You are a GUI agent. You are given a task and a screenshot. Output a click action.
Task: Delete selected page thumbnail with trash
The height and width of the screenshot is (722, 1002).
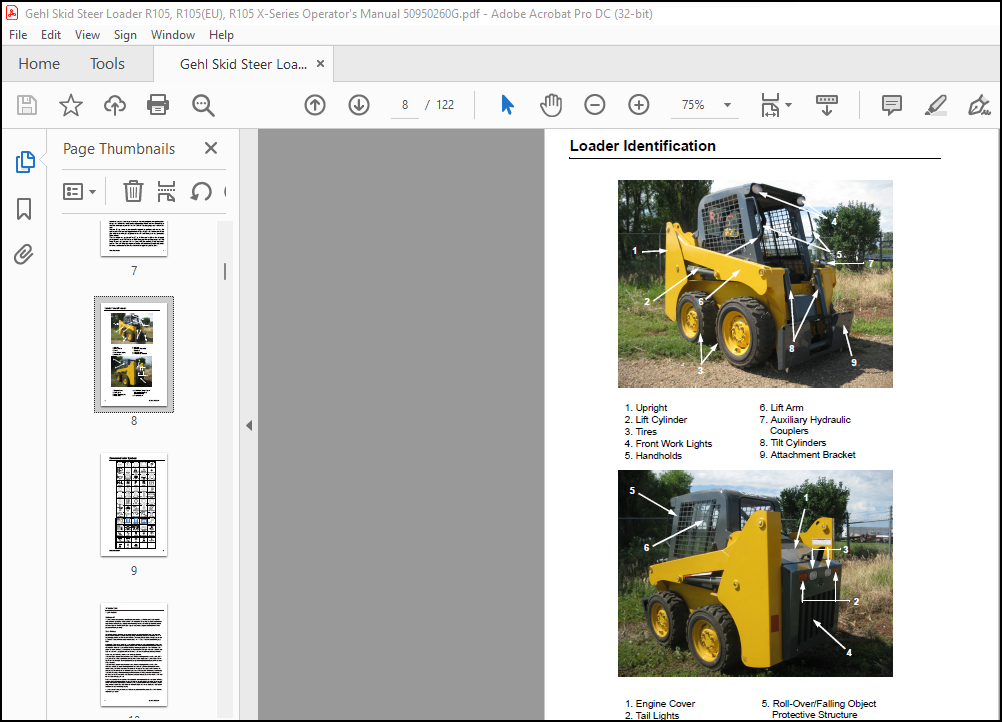(133, 191)
